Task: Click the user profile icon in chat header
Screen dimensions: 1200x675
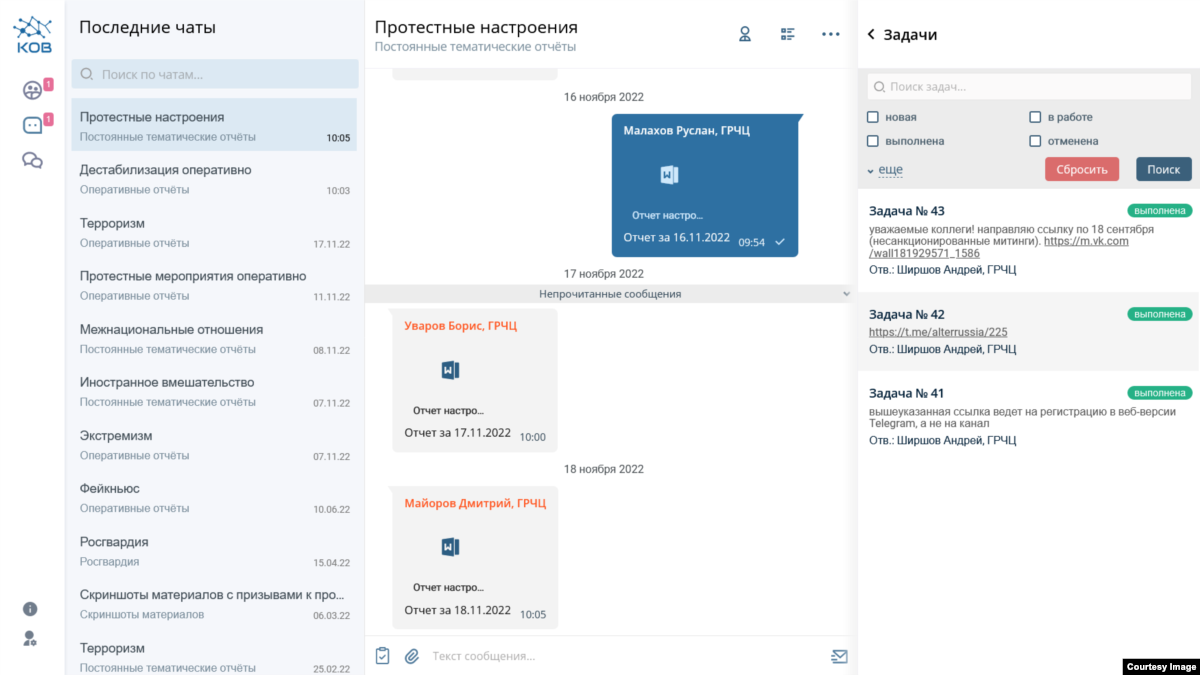Action: [744, 34]
